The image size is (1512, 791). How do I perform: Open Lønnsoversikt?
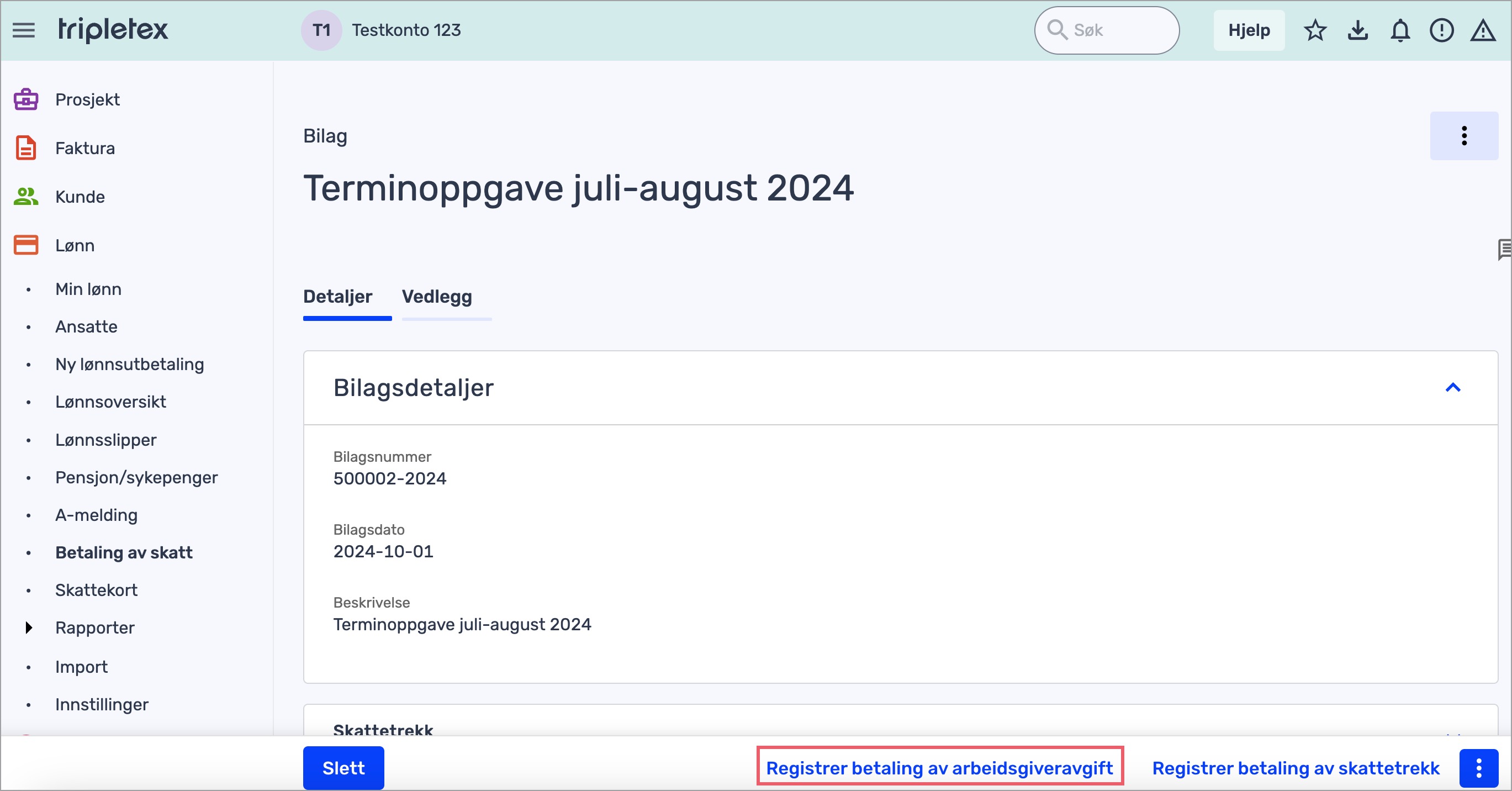point(110,402)
